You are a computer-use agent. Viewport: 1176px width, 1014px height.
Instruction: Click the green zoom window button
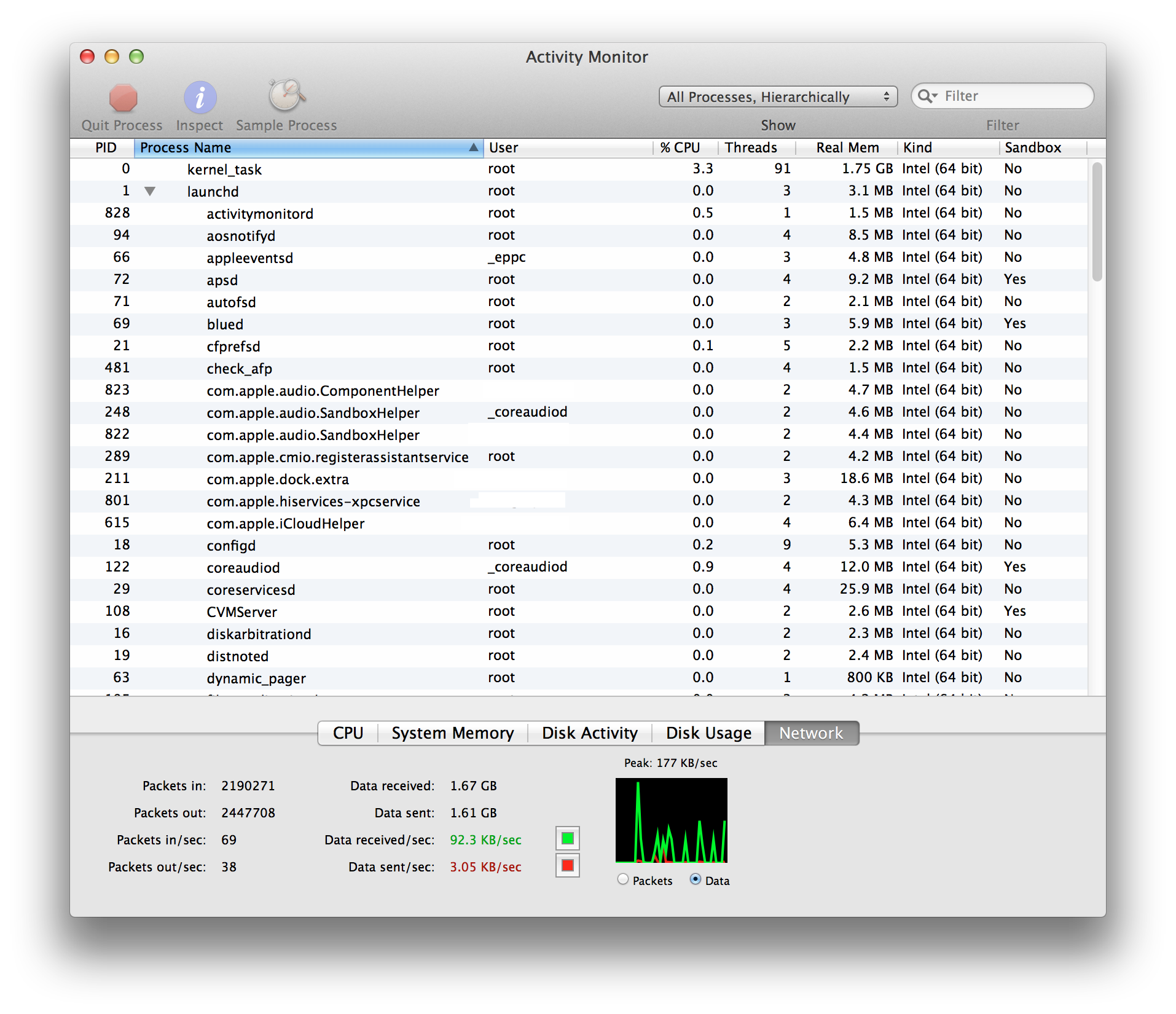click(136, 57)
